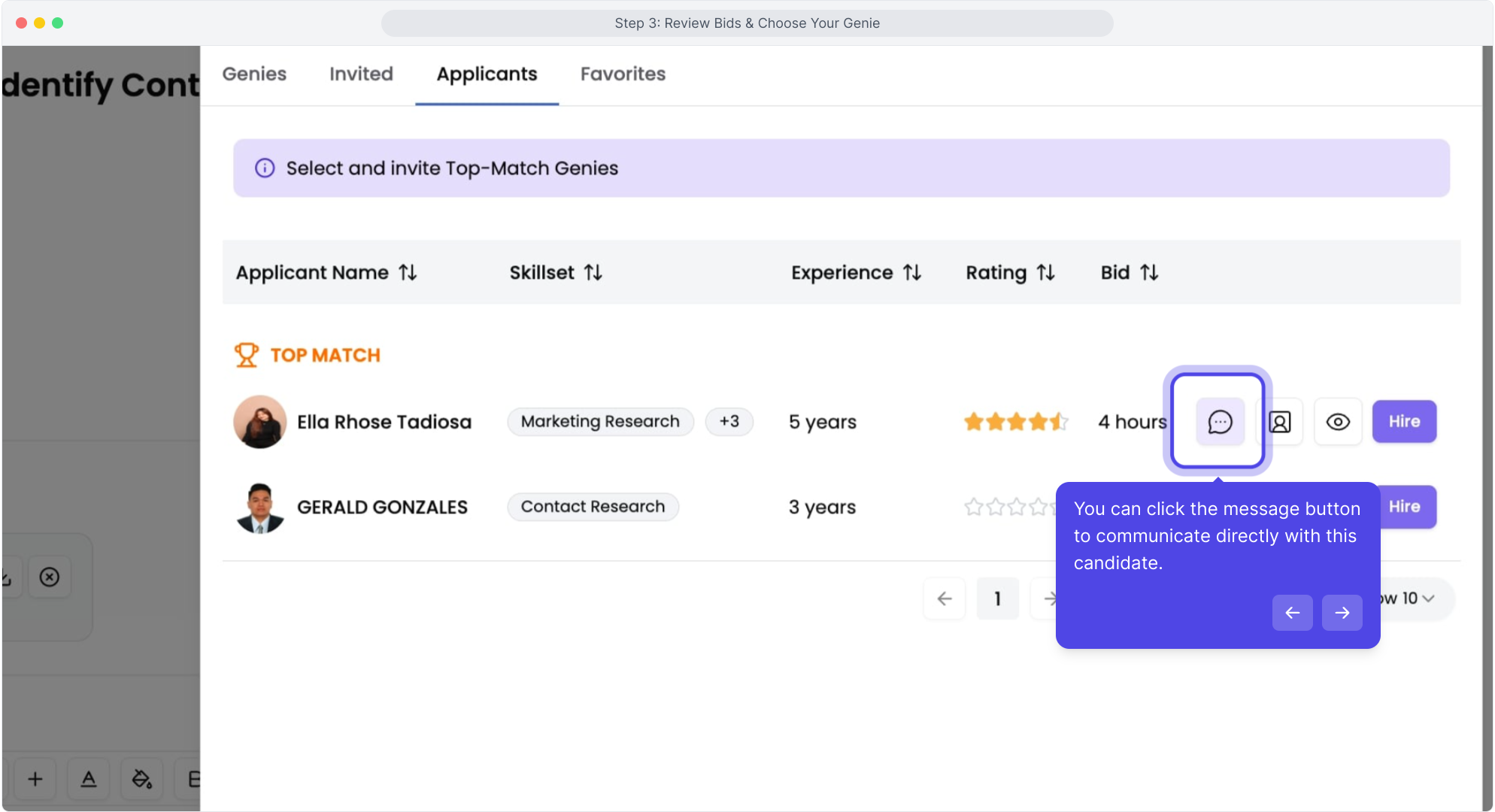Screen dimensions: 1495x812
Task: Expand the +3 skills badge
Action: 729,421
